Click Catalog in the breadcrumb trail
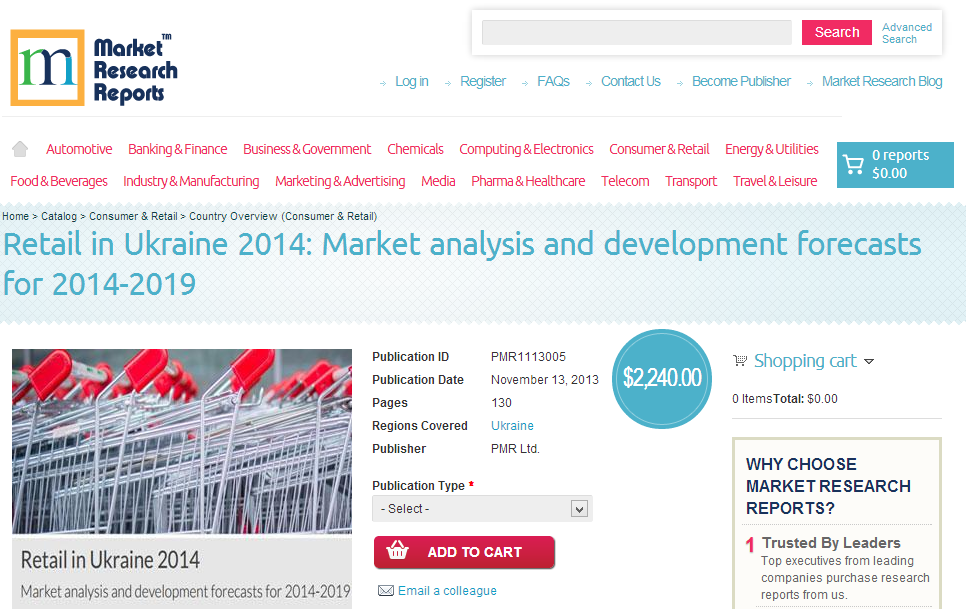This screenshot has width=966, height=609. click(59, 216)
